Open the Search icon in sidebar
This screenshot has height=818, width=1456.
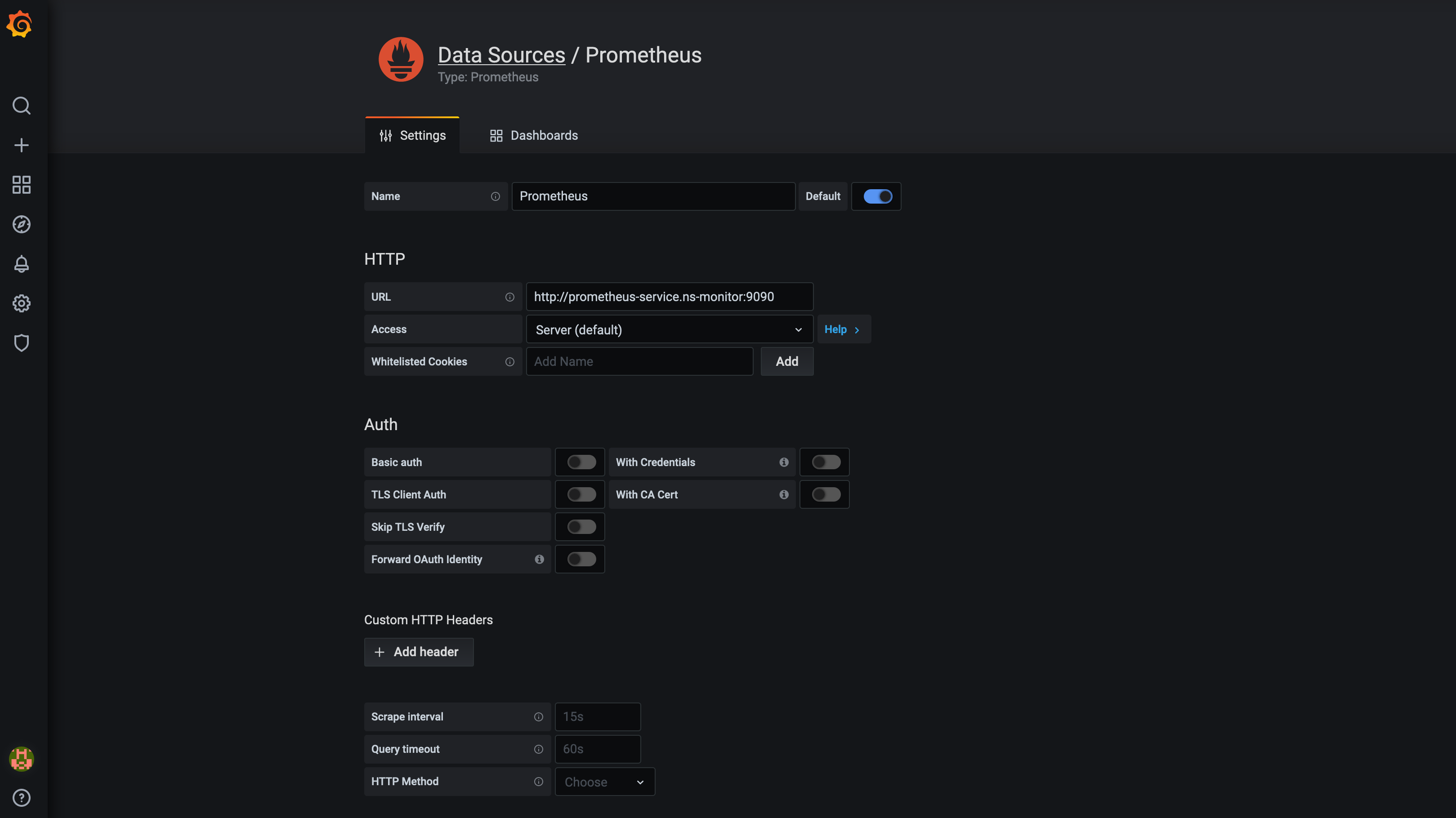22,106
